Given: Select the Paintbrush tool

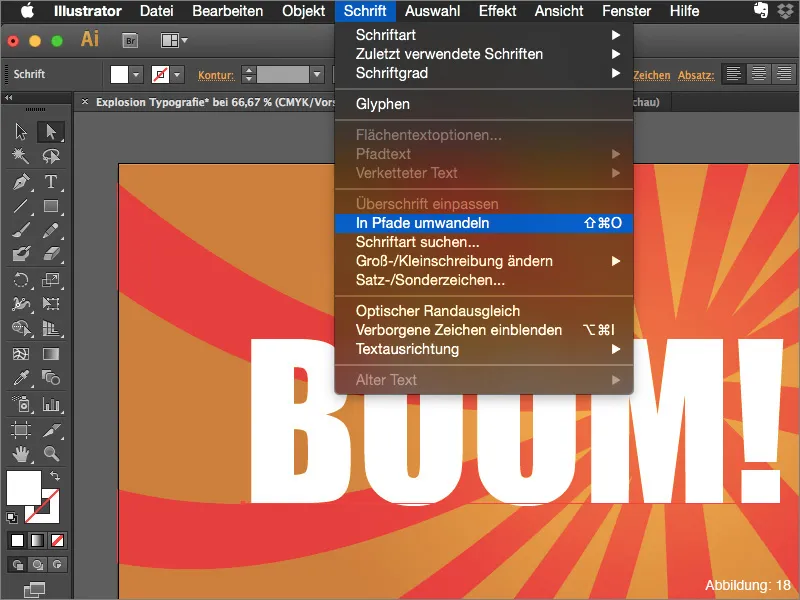Looking at the screenshot, I should click(x=21, y=230).
